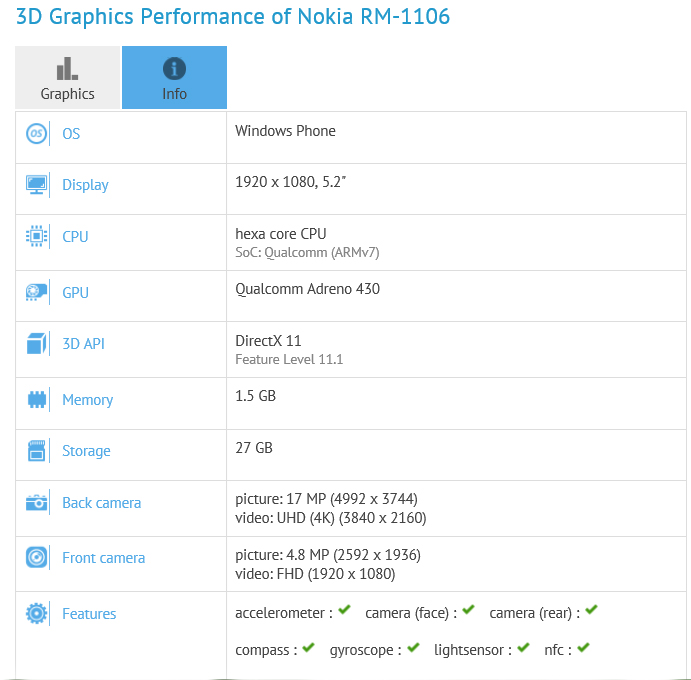Click the 3D API cube icon

coord(37,344)
